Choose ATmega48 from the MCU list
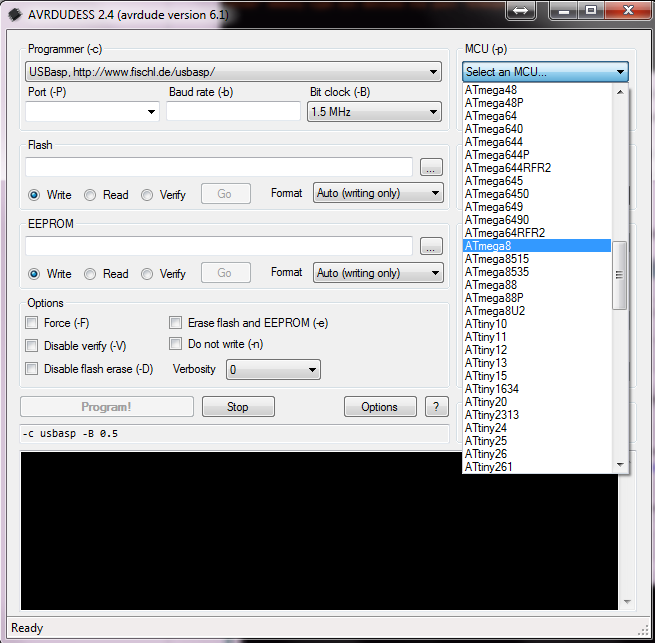This screenshot has height=643, width=655. pos(537,90)
